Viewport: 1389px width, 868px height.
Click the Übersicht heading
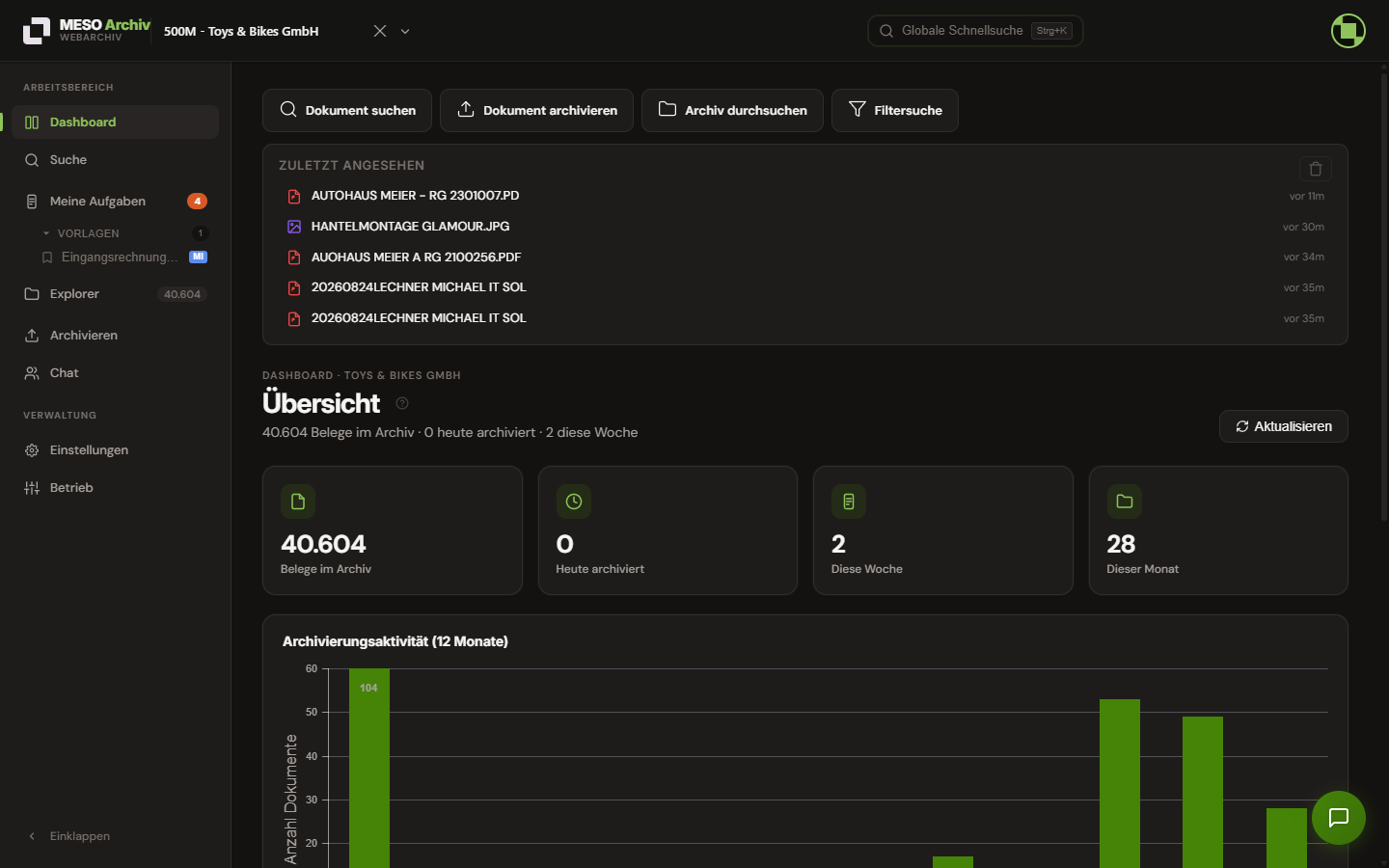[x=321, y=403]
